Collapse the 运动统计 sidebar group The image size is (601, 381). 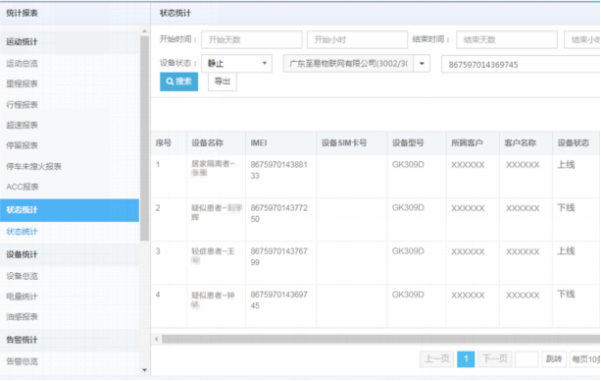[x=69, y=42]
